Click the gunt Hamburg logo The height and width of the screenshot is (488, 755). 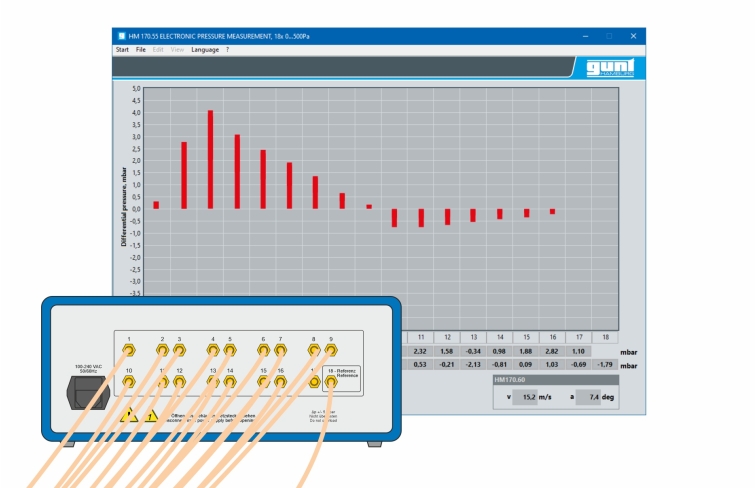(x=604, y=68)
